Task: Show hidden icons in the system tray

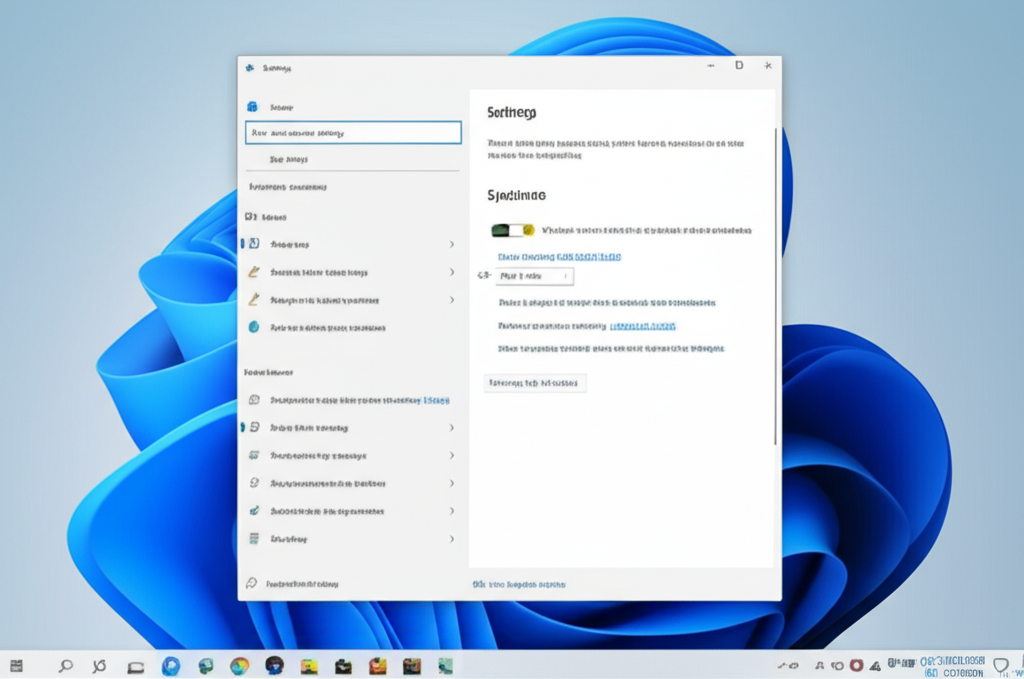Action: coord(781,665)
